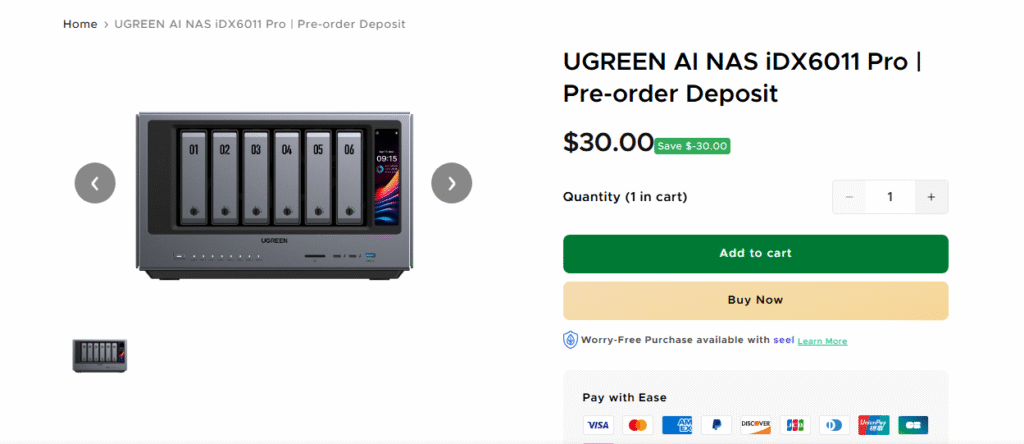1024x444 pixels.
Task: Click the JCB card icon
Action: click(x=795, y=425)
